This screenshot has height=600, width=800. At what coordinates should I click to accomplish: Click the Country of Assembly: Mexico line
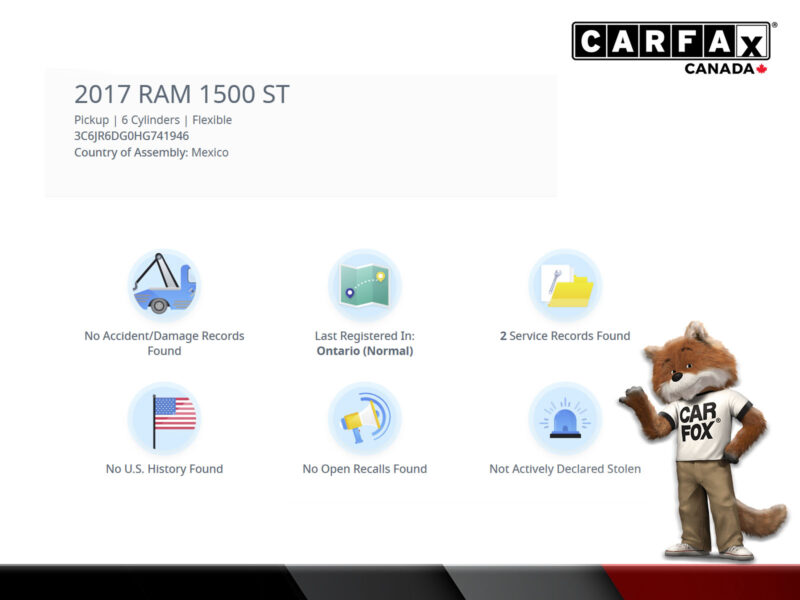coord(151,153)
